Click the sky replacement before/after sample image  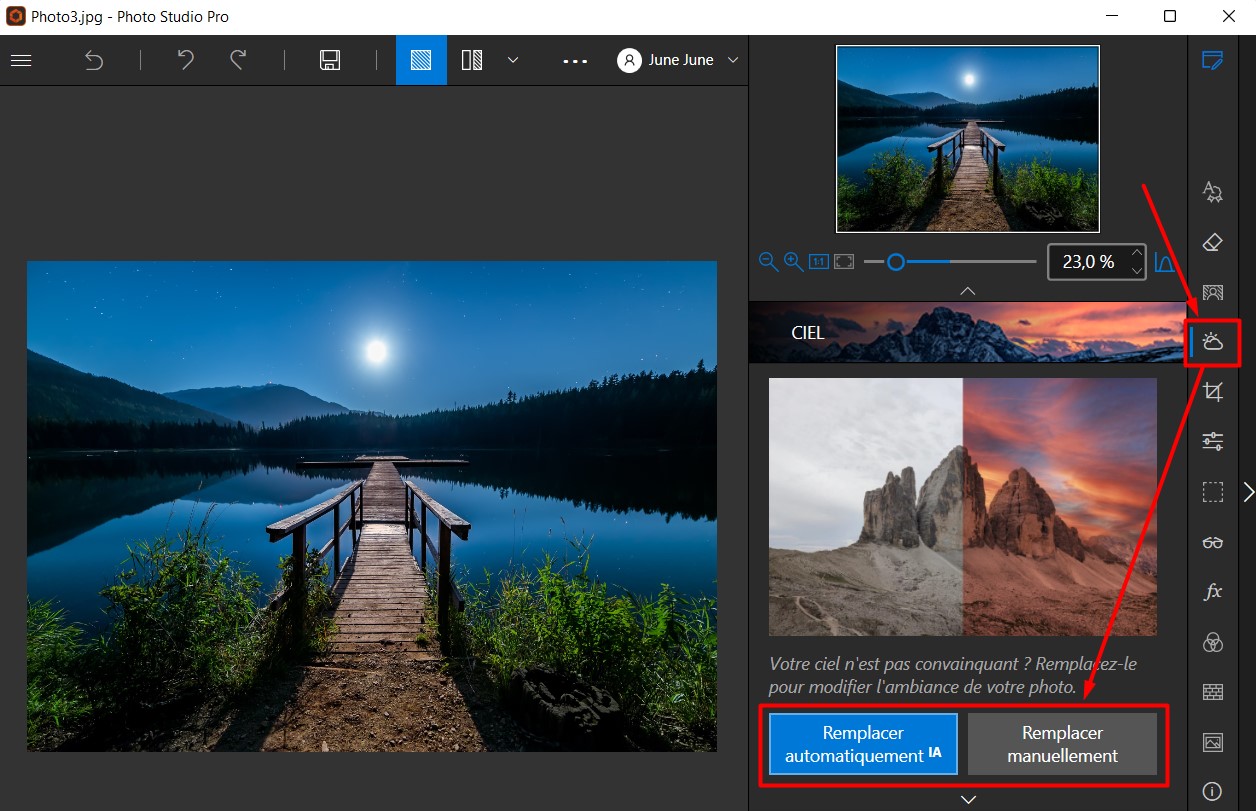coord(962,506)
